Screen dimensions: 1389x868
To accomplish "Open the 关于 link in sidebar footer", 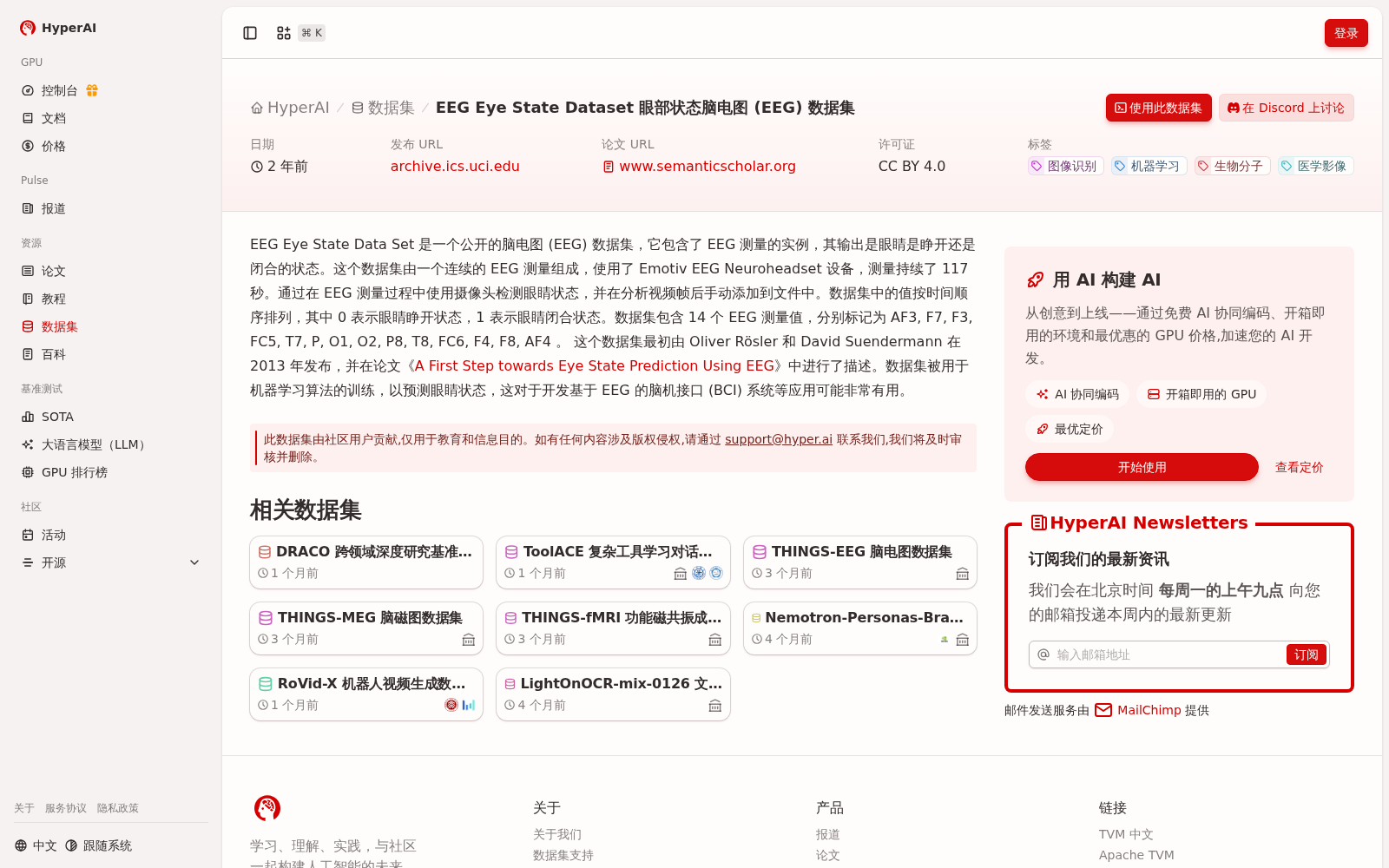I will [x=24, y=808].
